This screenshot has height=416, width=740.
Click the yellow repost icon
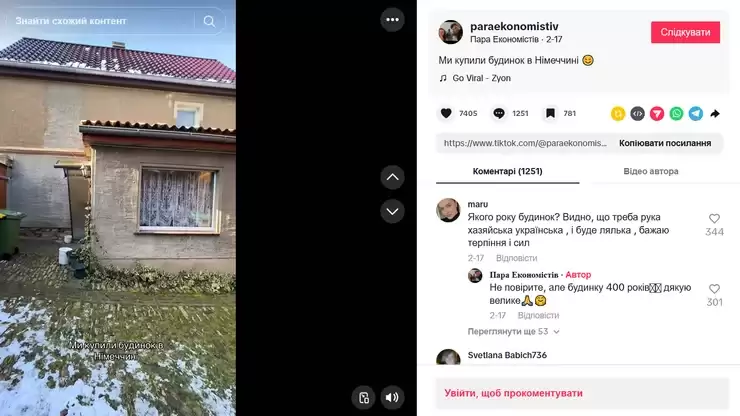click(x=618, y=113)
